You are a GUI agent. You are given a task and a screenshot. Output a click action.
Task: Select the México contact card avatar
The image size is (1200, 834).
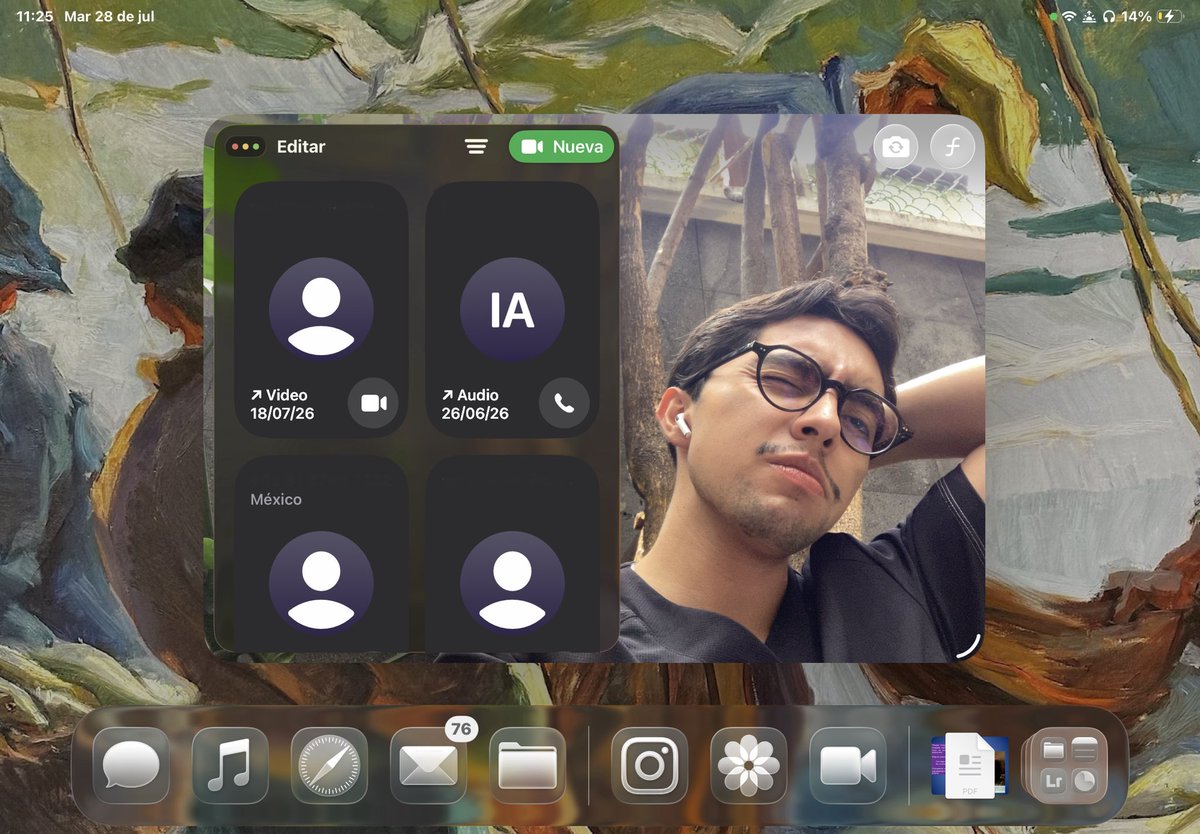[x=321, y=583]
